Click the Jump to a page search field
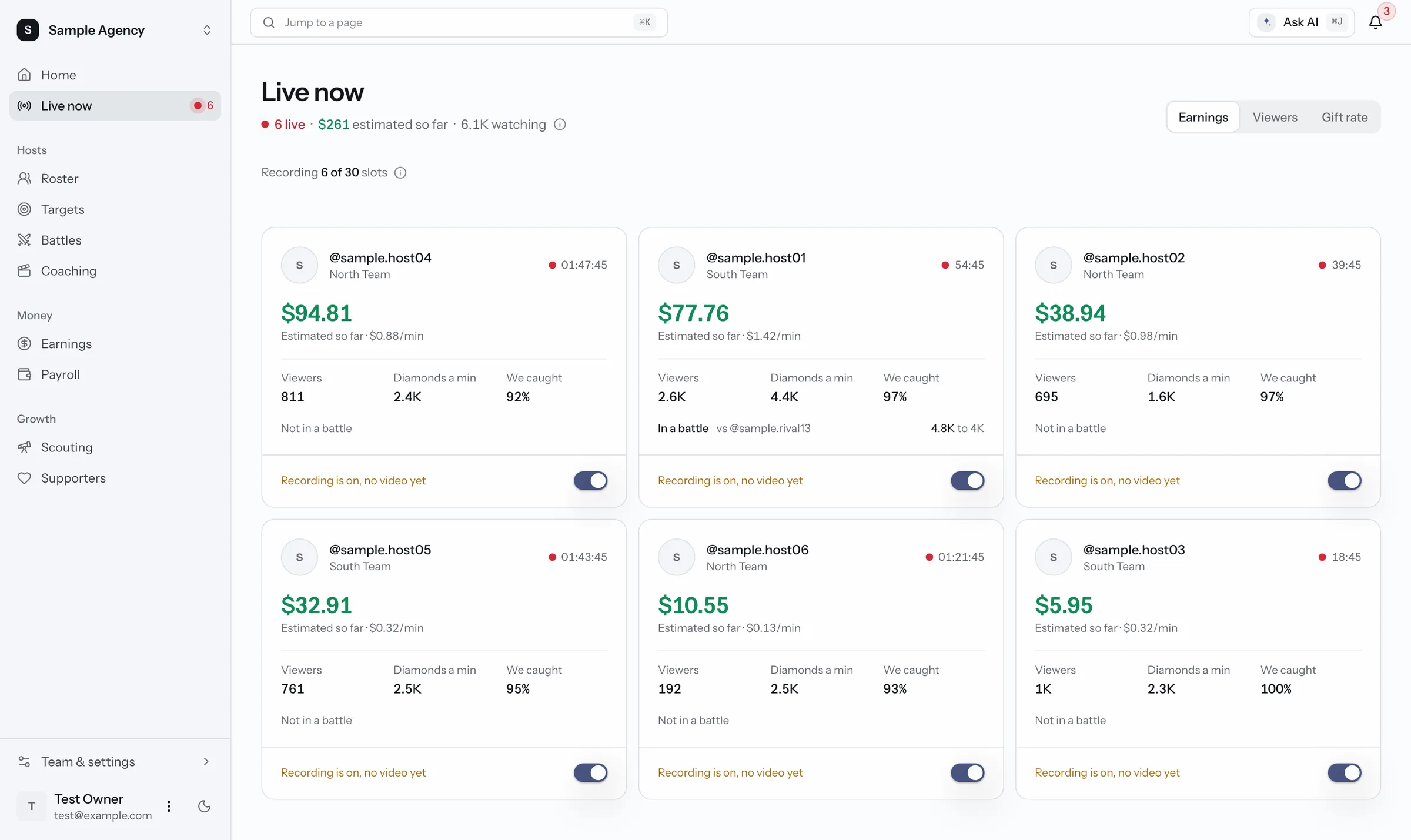The image size is (1411, 840). [x=459, y=22]
